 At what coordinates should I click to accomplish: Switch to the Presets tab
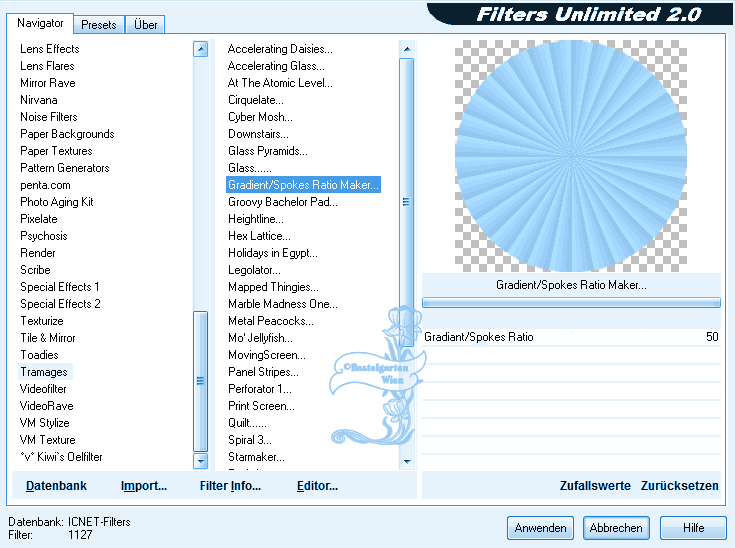click(98, 24)
